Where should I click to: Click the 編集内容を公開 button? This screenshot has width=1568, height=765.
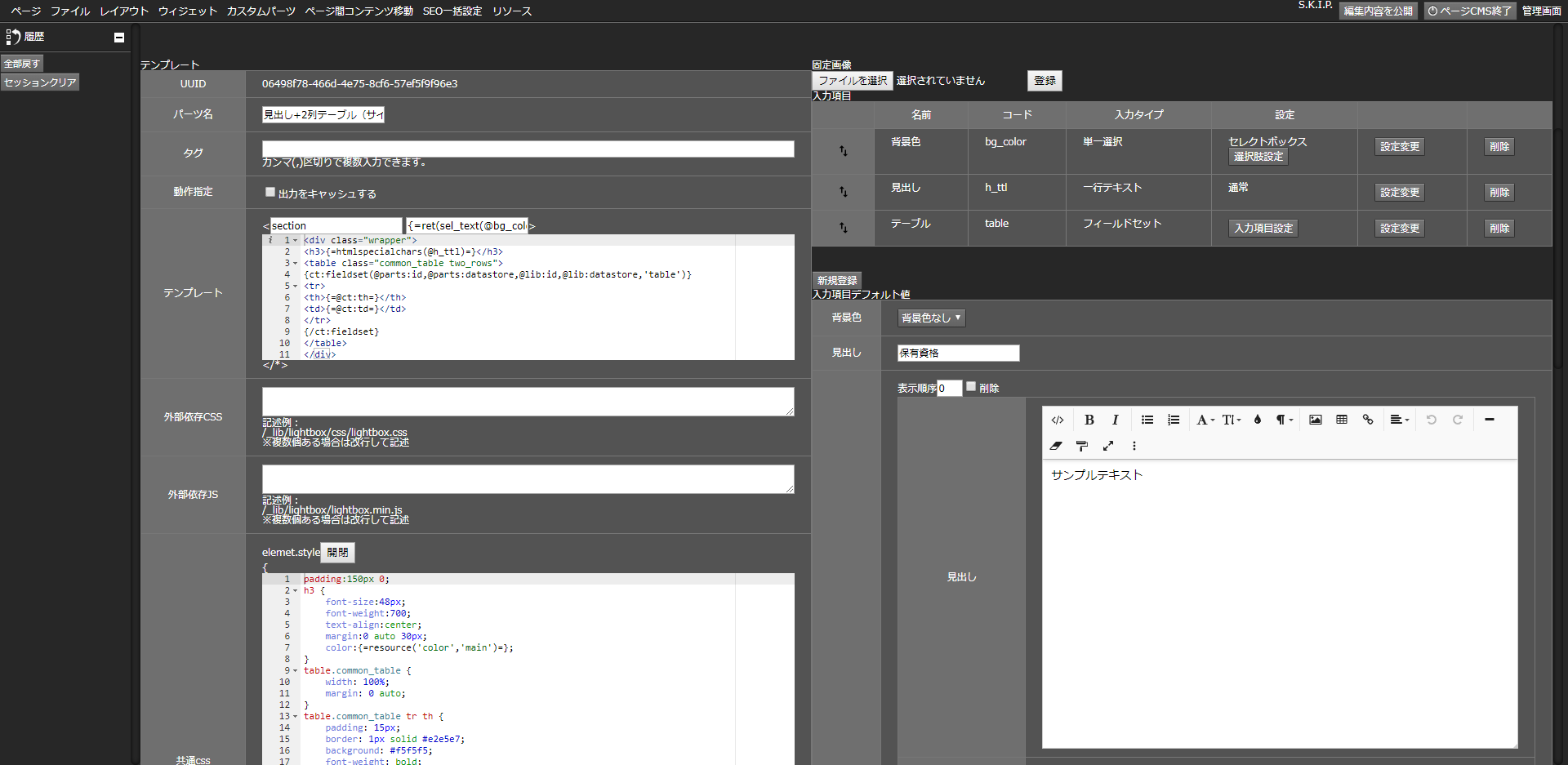[x=1378, y=11]
